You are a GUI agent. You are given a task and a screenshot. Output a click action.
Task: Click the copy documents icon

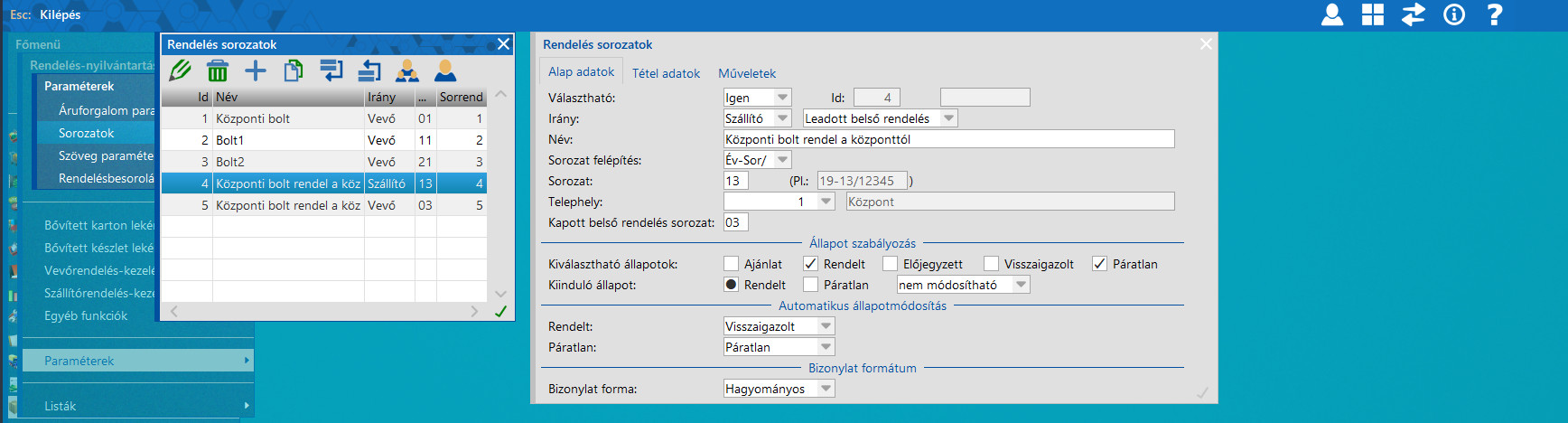click(x=294, y=70)
